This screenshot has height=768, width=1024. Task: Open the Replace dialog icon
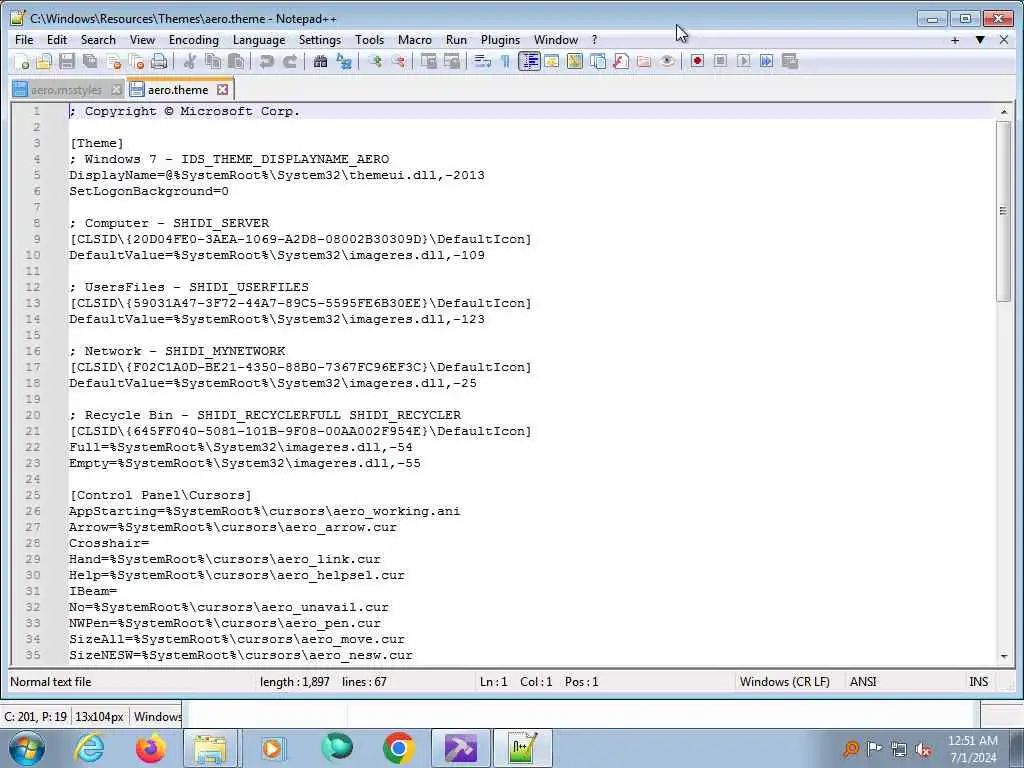[x=344, y=61]
